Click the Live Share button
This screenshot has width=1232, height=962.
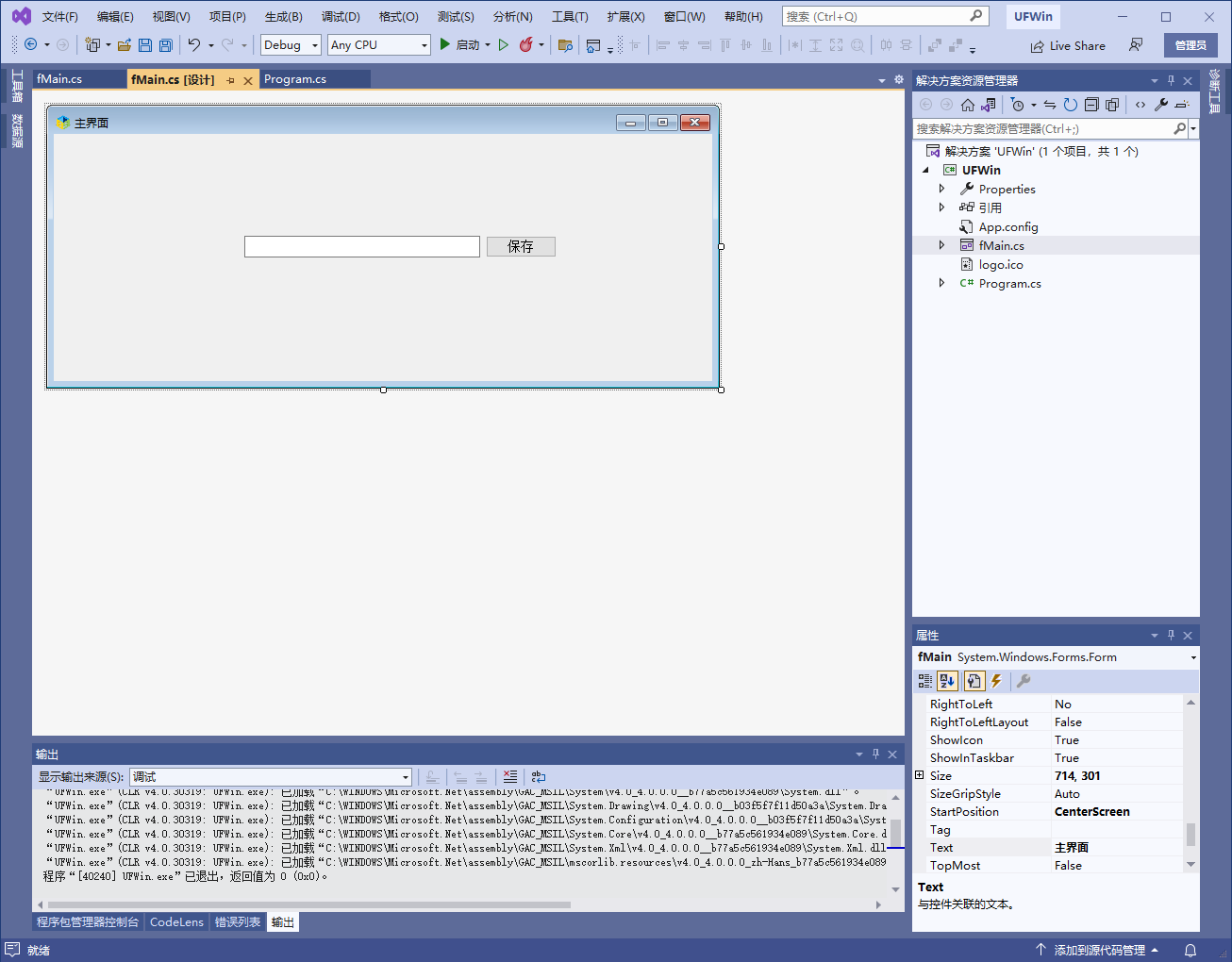point(1068,45)
